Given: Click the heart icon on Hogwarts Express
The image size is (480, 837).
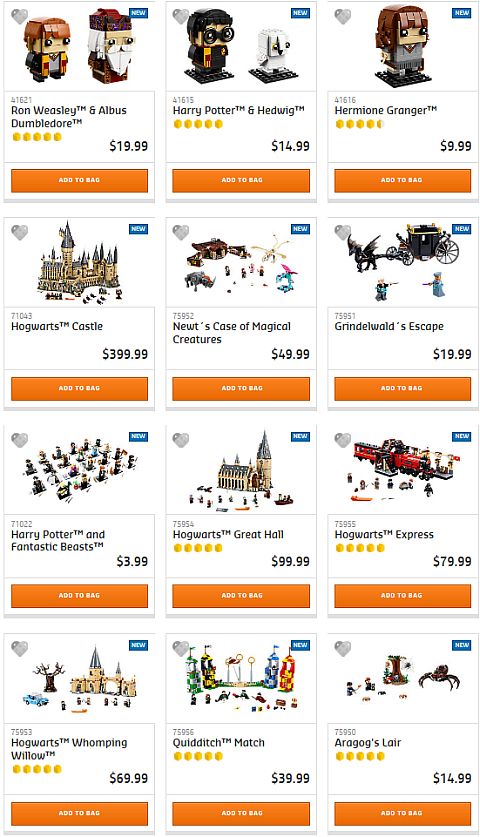Looking at the screenshot, I should click(x=343, y=440).
